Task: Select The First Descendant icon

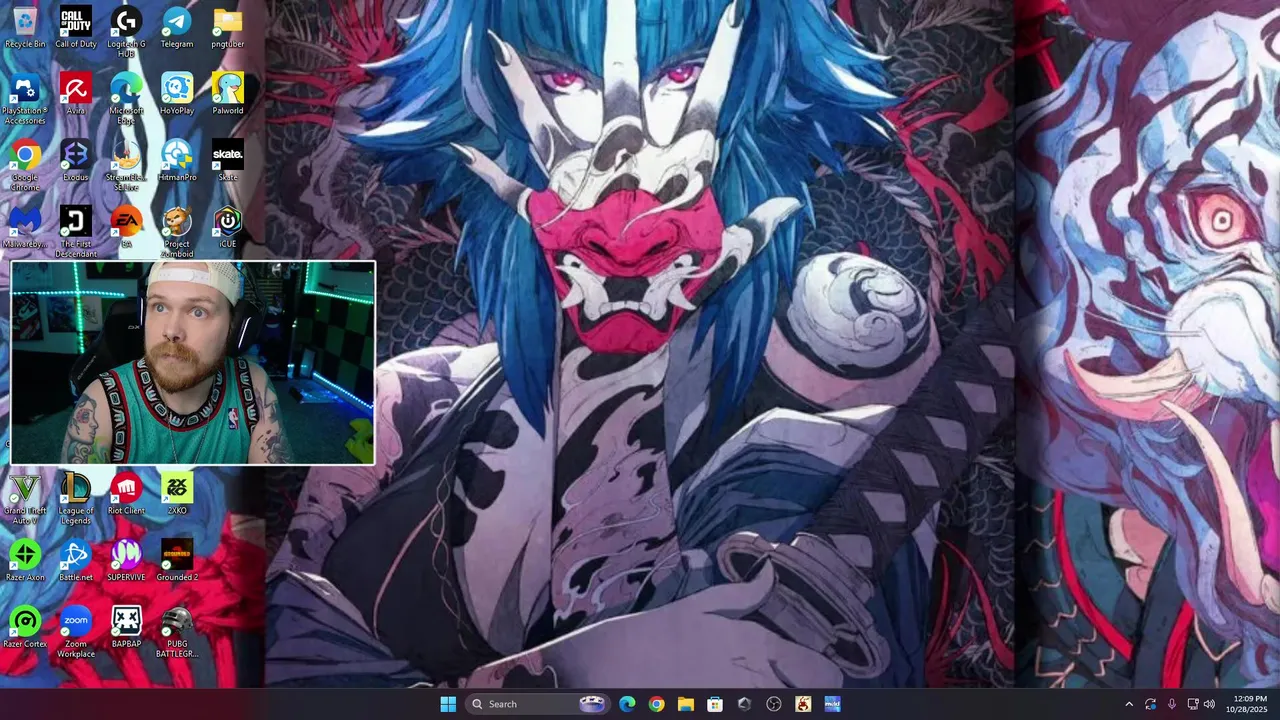Action: point(76,232)
